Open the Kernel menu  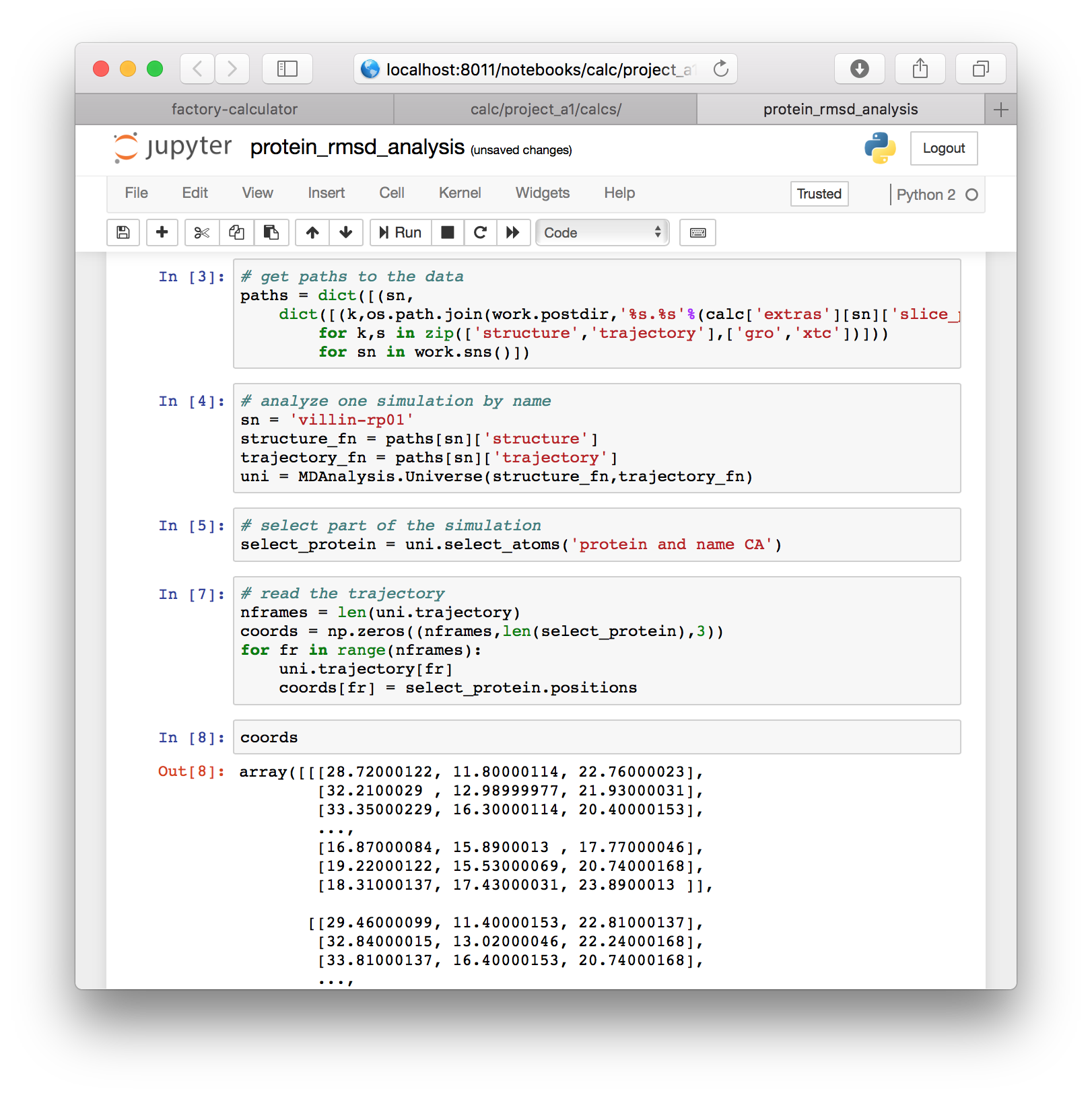click(x=460, y=193)
